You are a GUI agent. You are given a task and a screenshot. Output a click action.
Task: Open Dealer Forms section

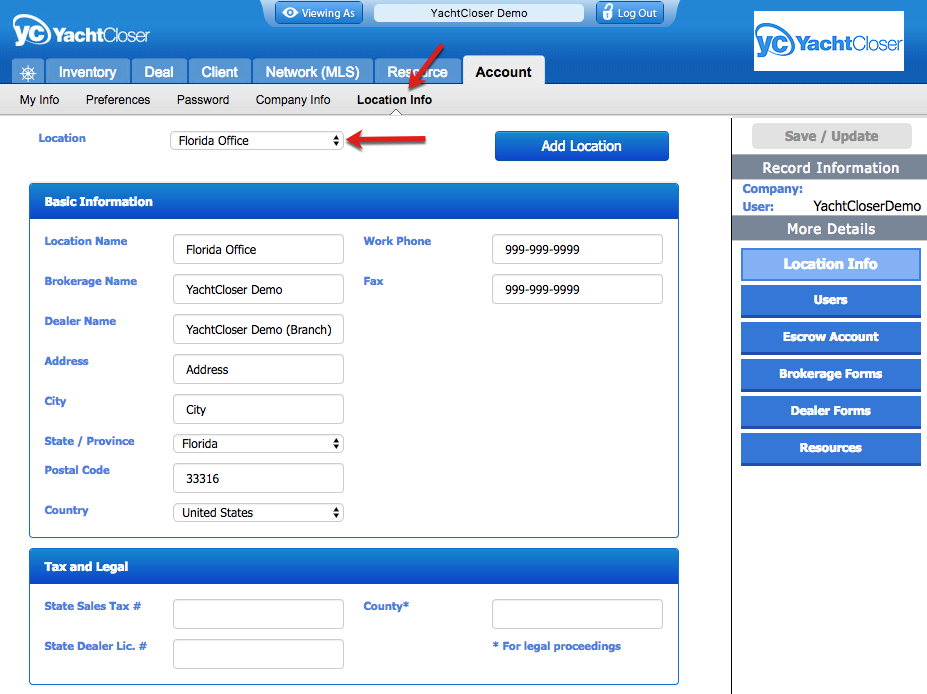pos(831,411)
